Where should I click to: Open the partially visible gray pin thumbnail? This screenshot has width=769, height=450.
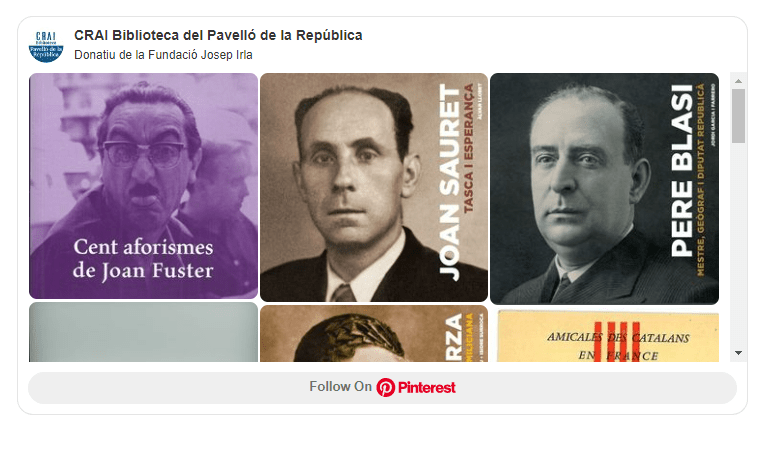pyautogui.click(x=143, y=332)
